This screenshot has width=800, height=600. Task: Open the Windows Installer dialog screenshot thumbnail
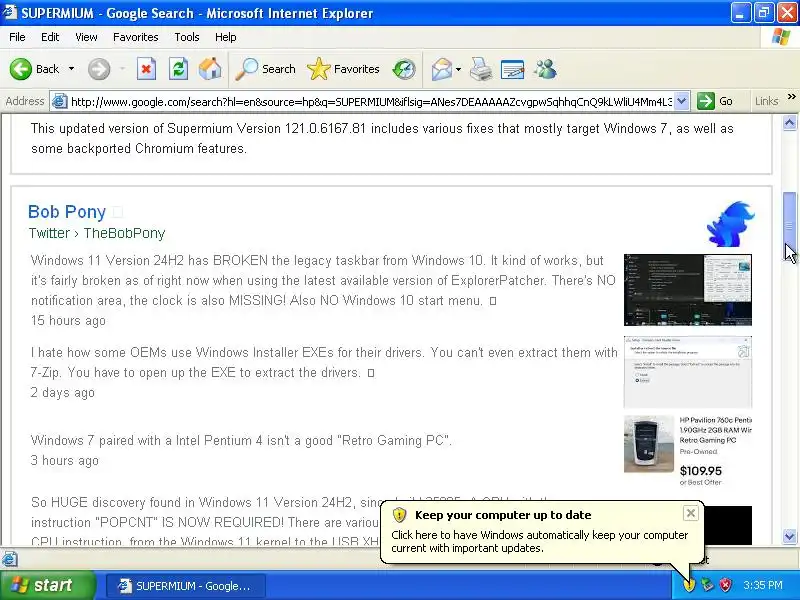pos(688,372)
